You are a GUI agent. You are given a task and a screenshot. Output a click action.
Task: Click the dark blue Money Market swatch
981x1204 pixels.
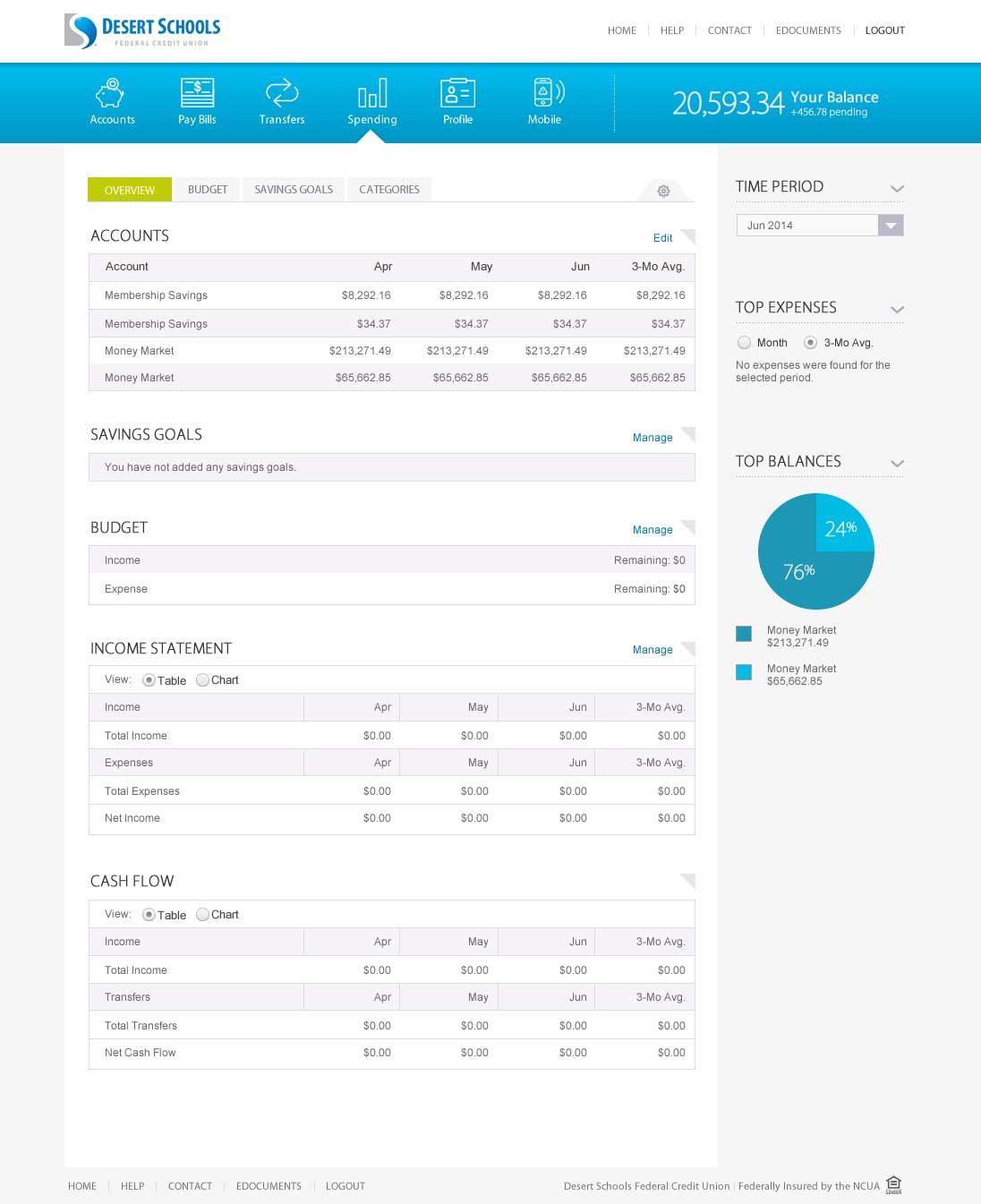point(744,634)
